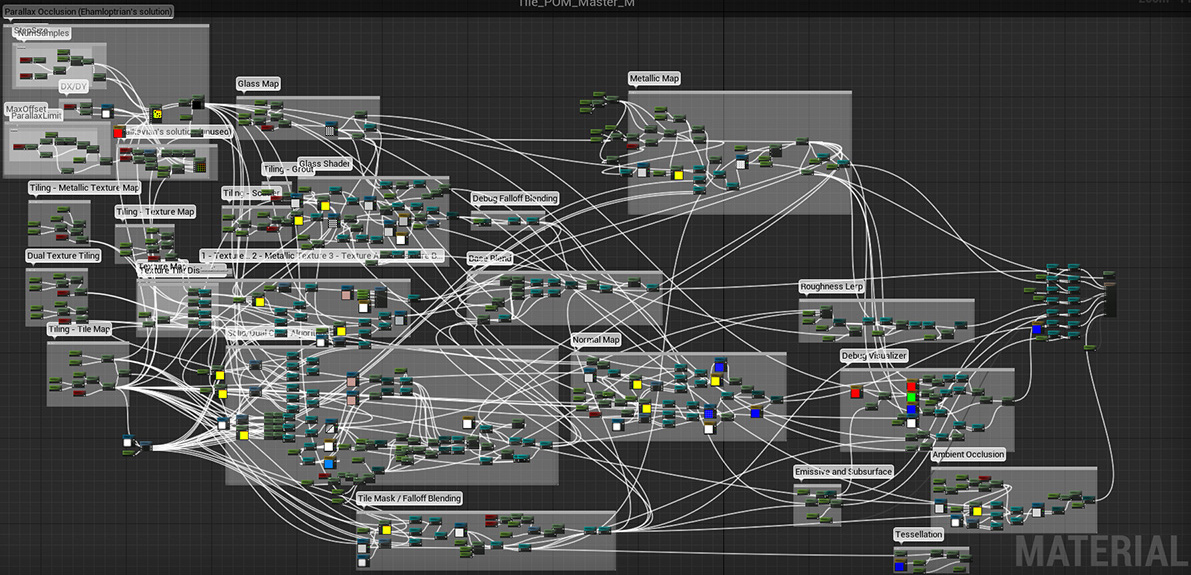This screenshot has height=575, width=1191.
Task: Click the Debug Falloff Blending comment label
Action: [x=515, y=198]
